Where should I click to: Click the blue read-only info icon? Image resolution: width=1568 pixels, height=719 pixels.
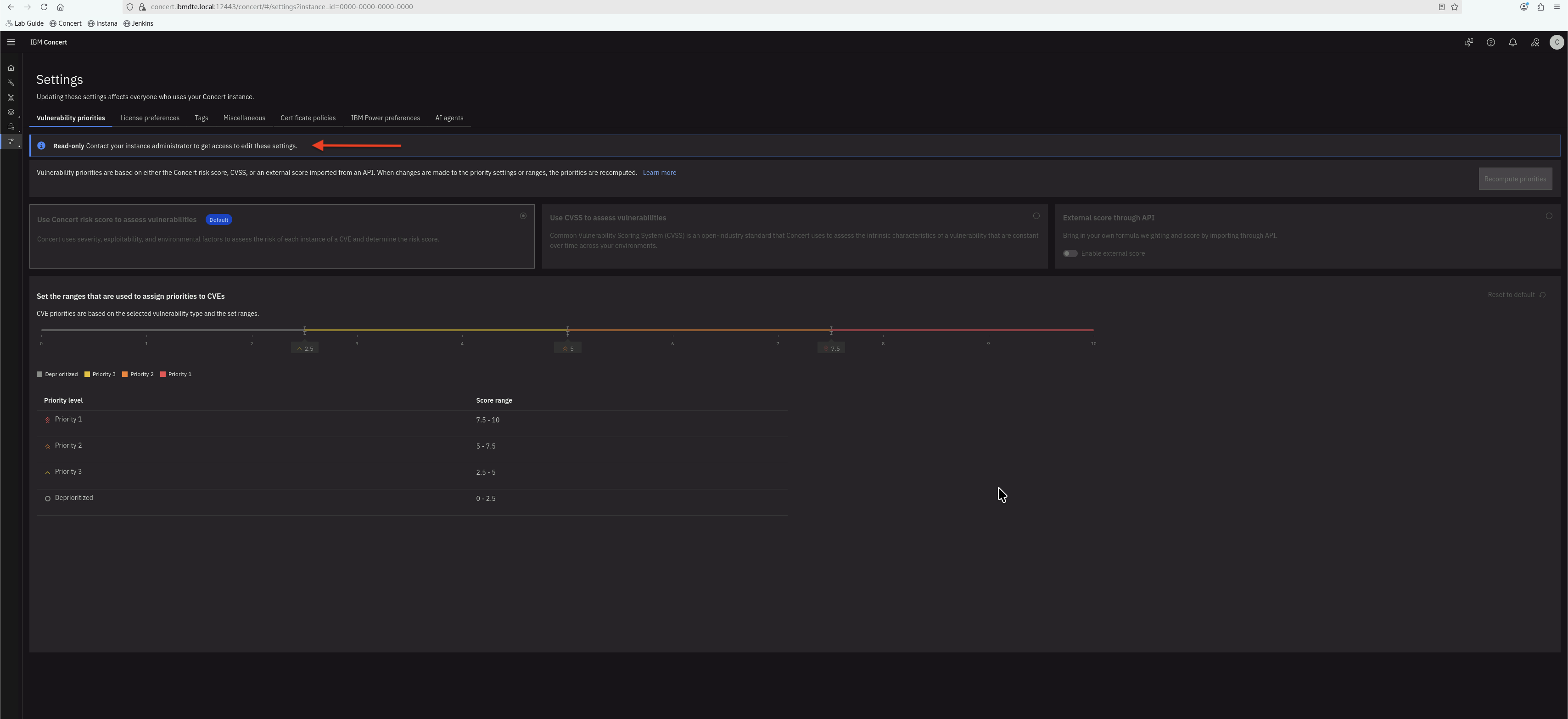(41, 146)
